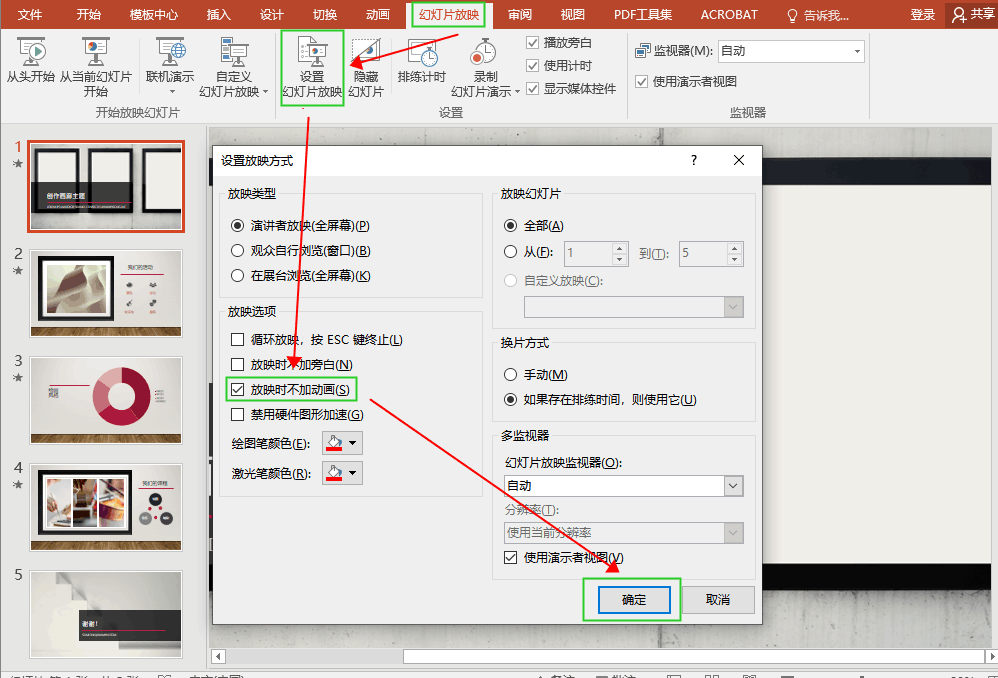Image resolution: width=998 pixels, height=678 pixels.
Task: Toggle 使用计时 checkbox in ribbon
Action: (x=533, y=66)
